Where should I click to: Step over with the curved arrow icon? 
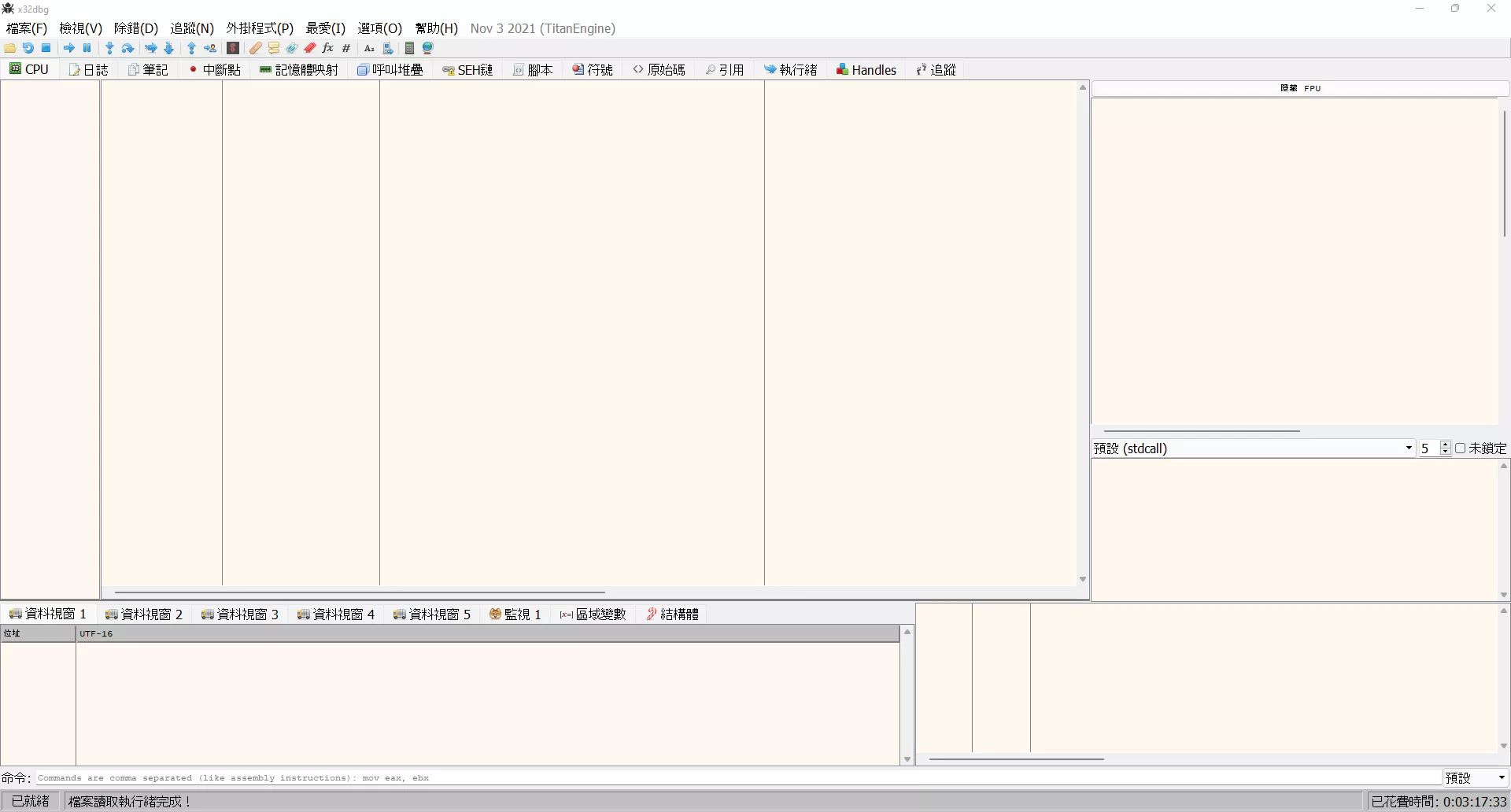[x=127, y=48]
